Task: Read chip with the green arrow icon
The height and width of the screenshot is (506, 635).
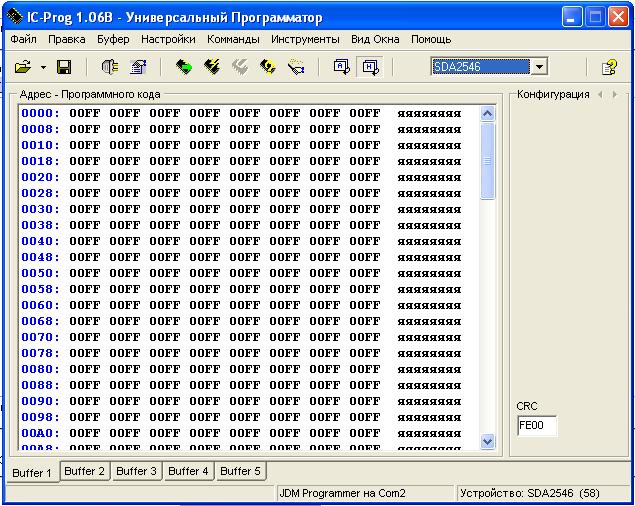Action: pos(184,67)
